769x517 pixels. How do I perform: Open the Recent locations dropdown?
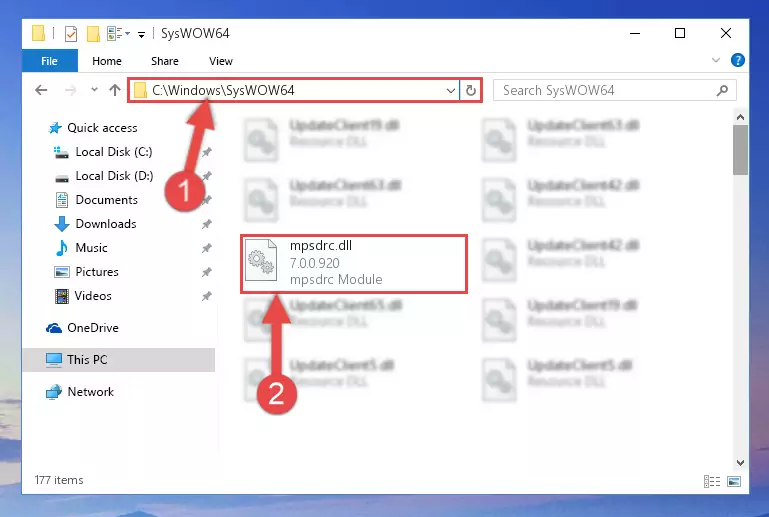click(x=94, y=90)
